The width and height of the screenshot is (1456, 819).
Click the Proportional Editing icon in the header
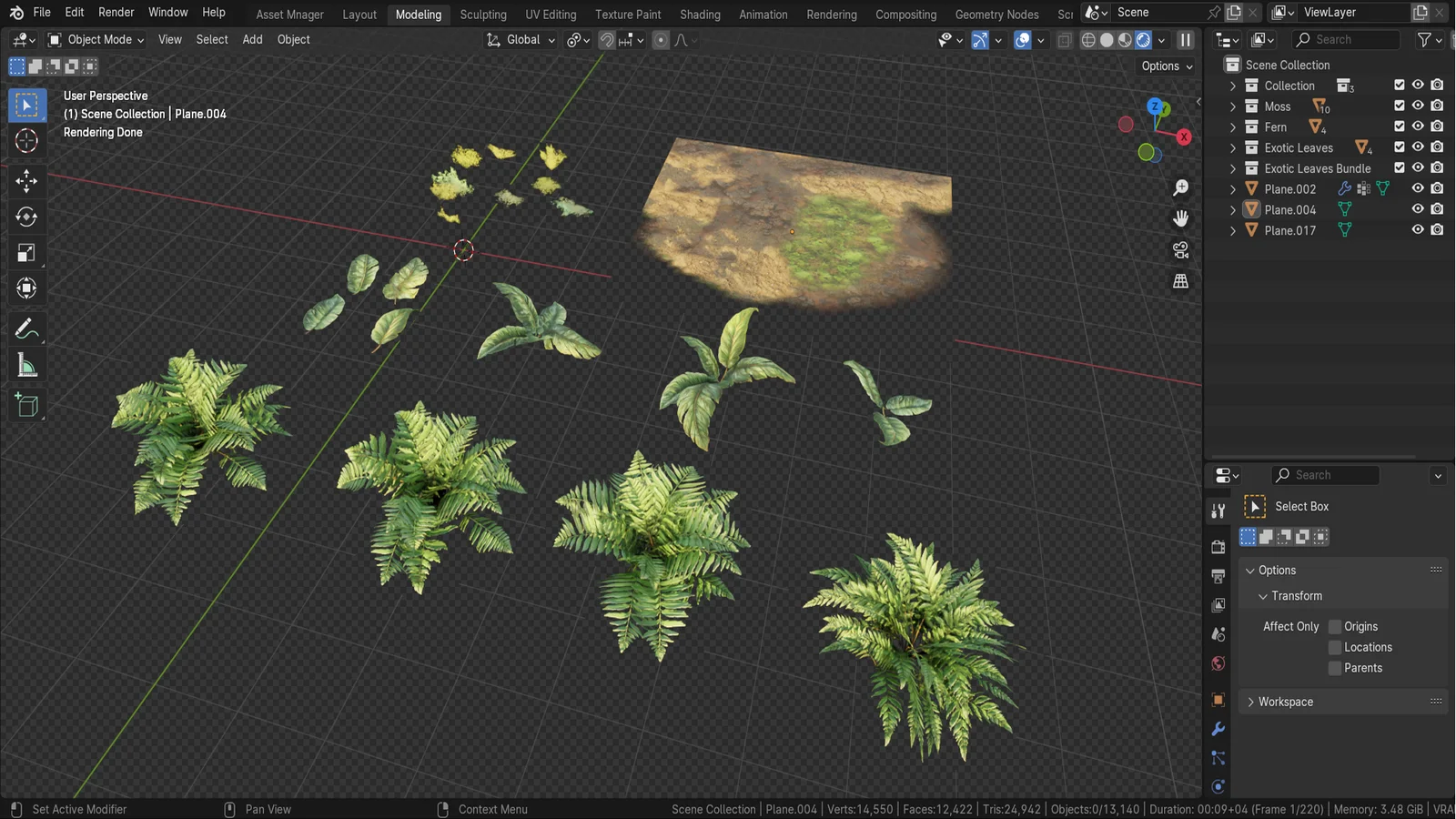coord(660,40)
